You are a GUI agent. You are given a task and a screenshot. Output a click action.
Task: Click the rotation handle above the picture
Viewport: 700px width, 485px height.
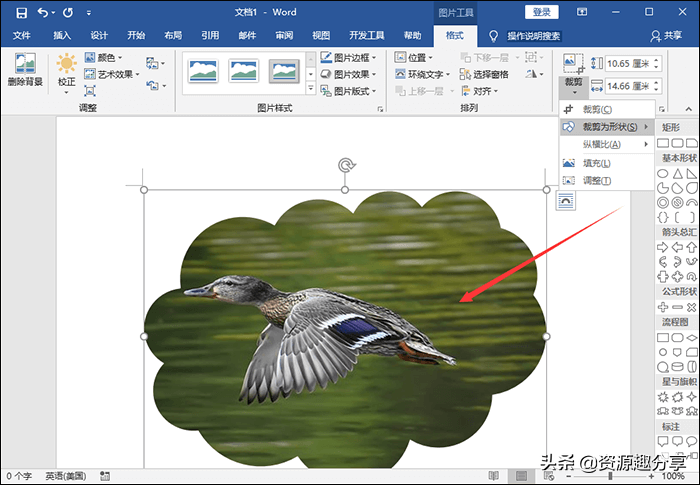point(345,165)
